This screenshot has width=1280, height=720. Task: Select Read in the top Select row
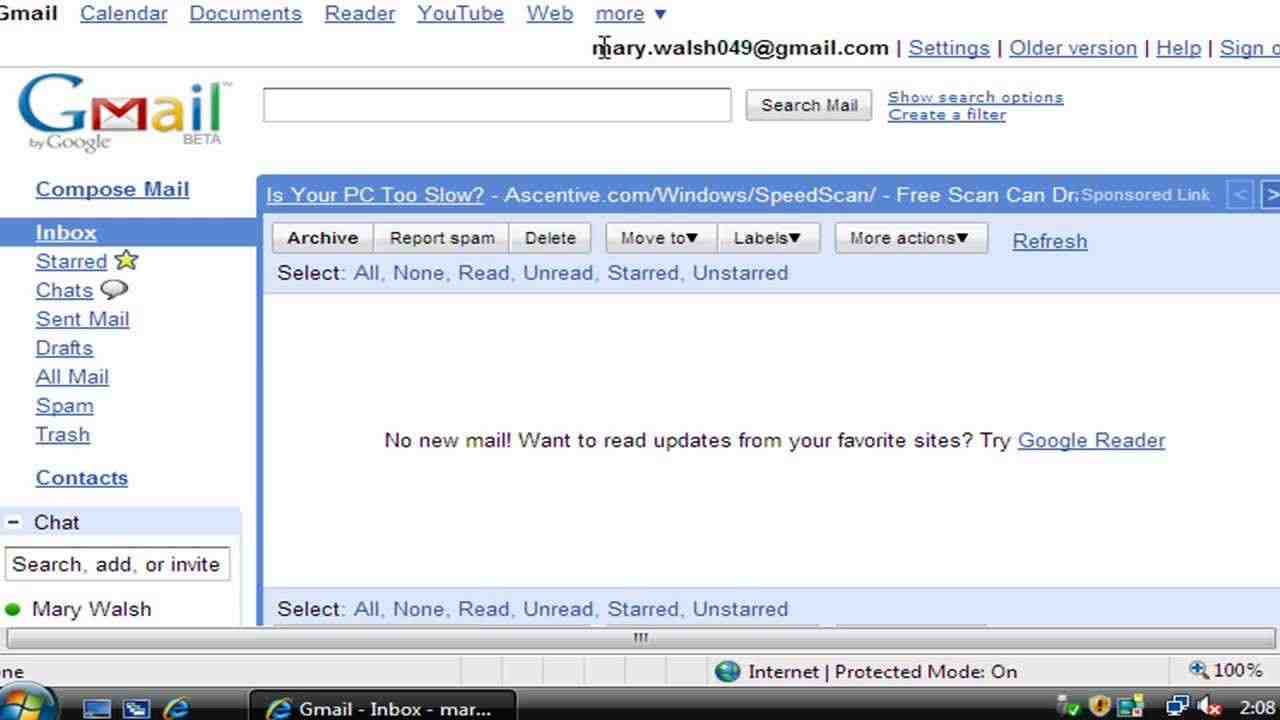(484, 273)
